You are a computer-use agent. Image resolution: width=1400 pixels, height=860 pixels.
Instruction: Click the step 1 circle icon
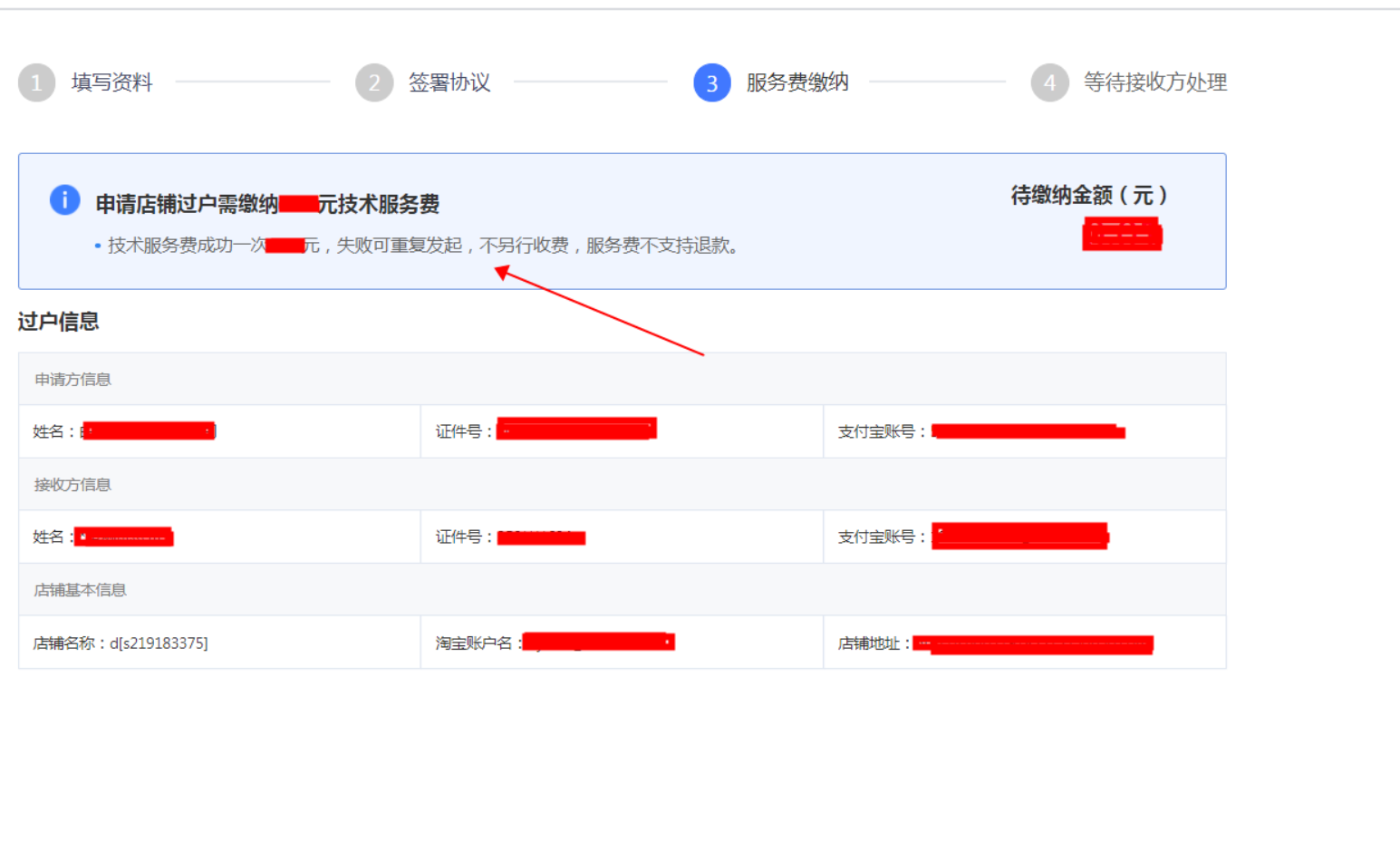[x=36, y=82]
